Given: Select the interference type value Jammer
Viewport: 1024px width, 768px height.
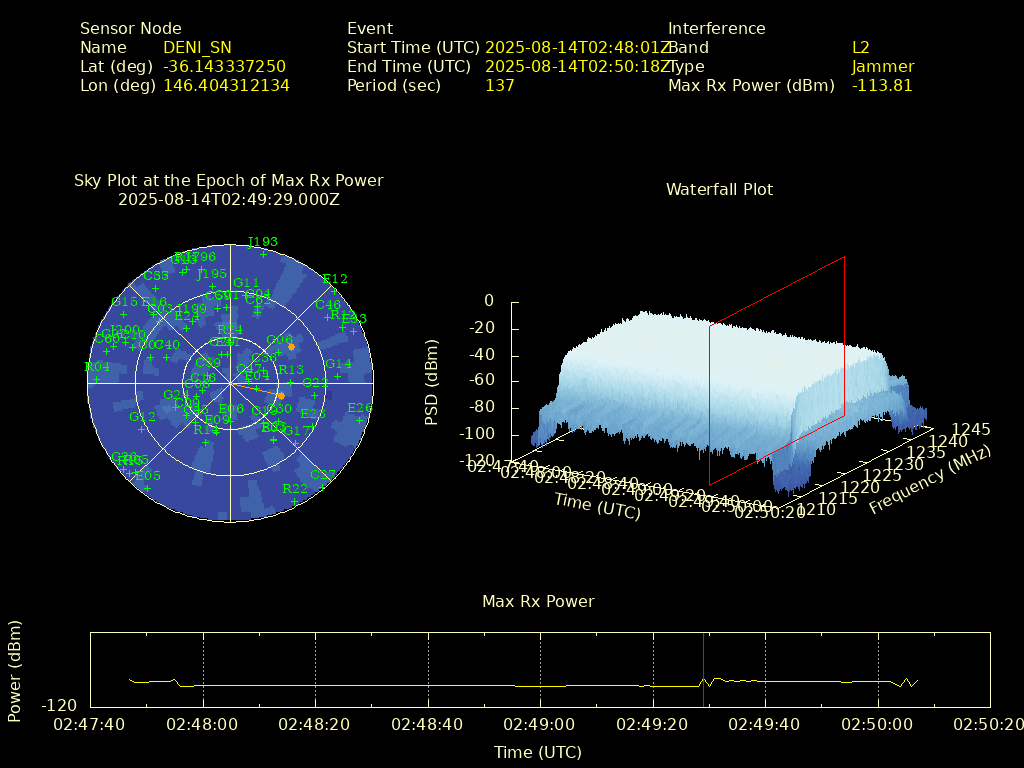Looking at the screenshot, I should pyautogui.click(x=882, y=66).
